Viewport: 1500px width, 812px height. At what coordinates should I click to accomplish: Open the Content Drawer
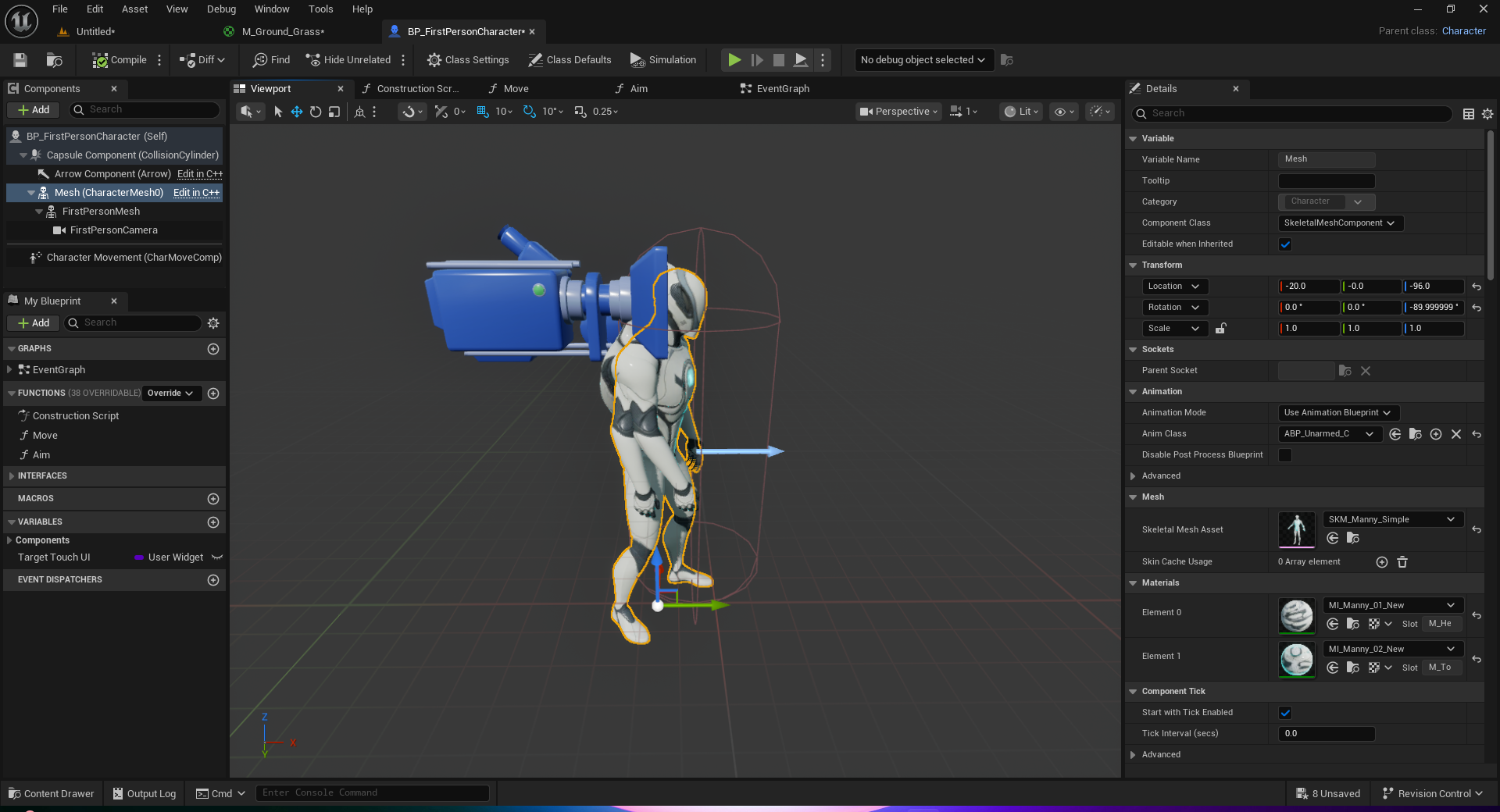tap(52, 794)
